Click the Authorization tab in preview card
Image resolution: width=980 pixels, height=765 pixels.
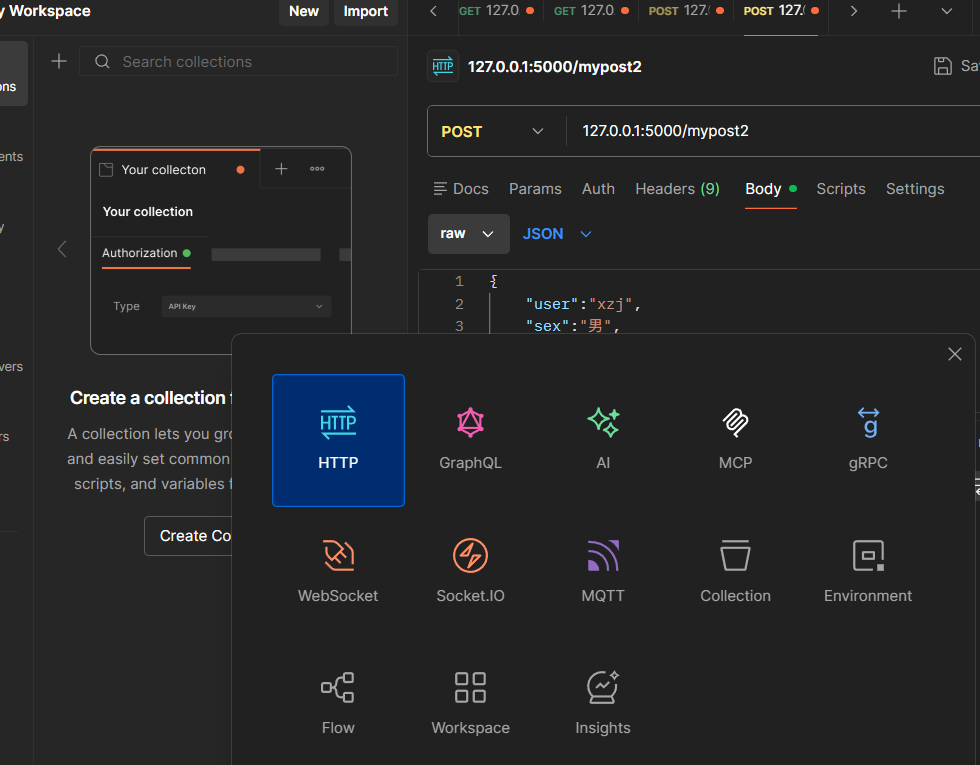pos(146,253)
